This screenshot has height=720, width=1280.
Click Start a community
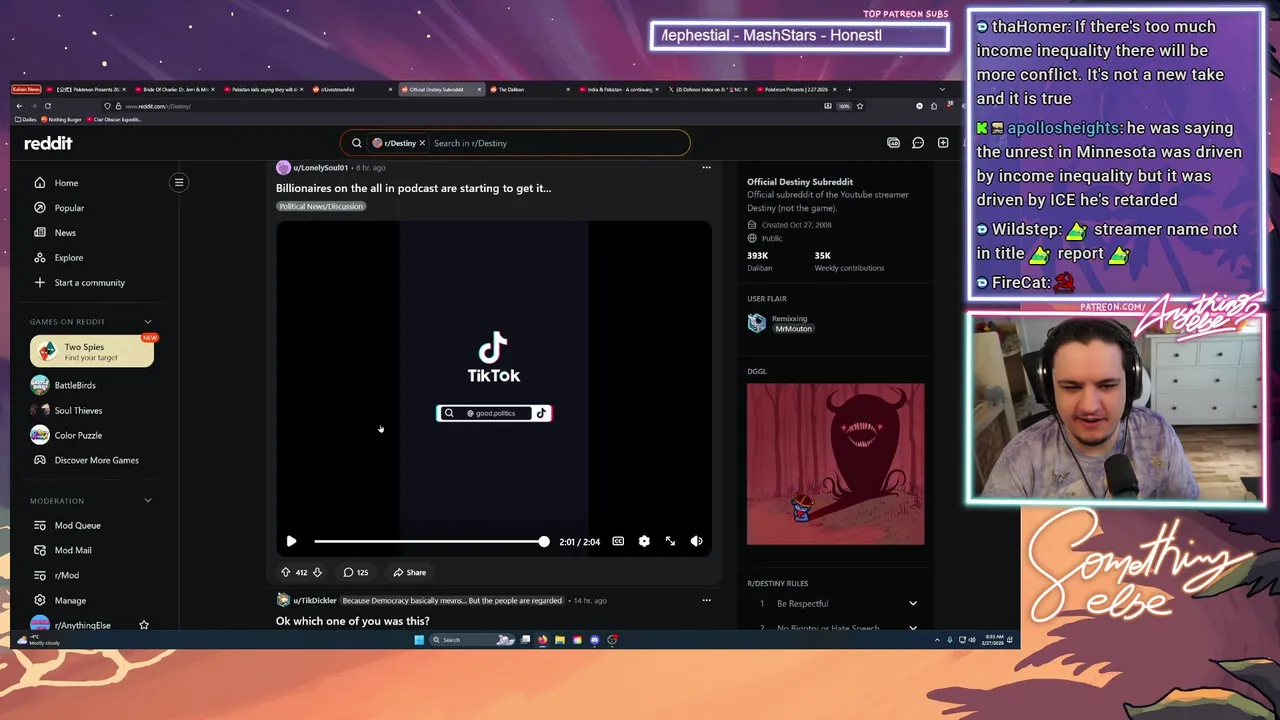(89, 283)
